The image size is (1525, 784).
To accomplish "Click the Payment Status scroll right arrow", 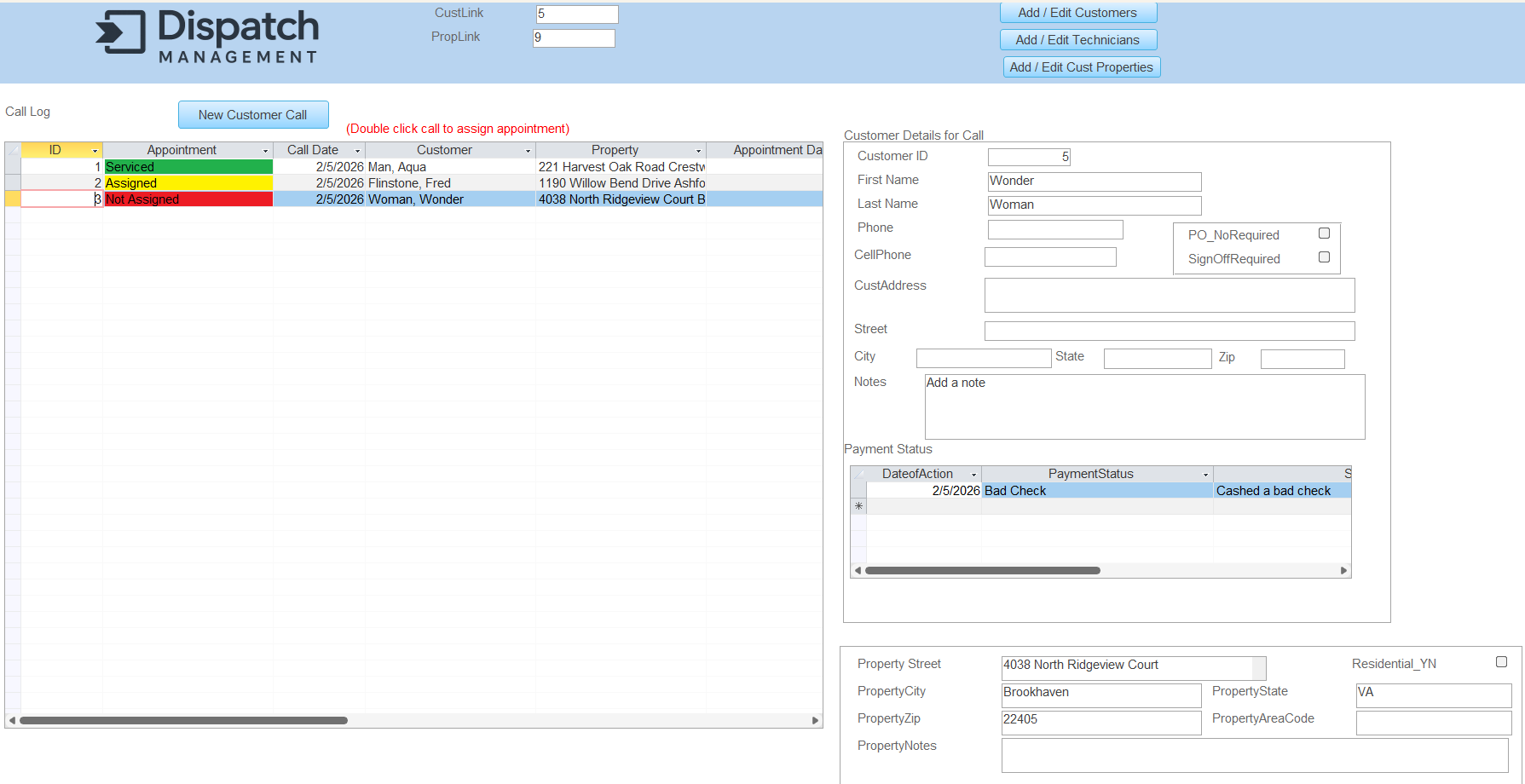I will click(x=1343, y=571).
